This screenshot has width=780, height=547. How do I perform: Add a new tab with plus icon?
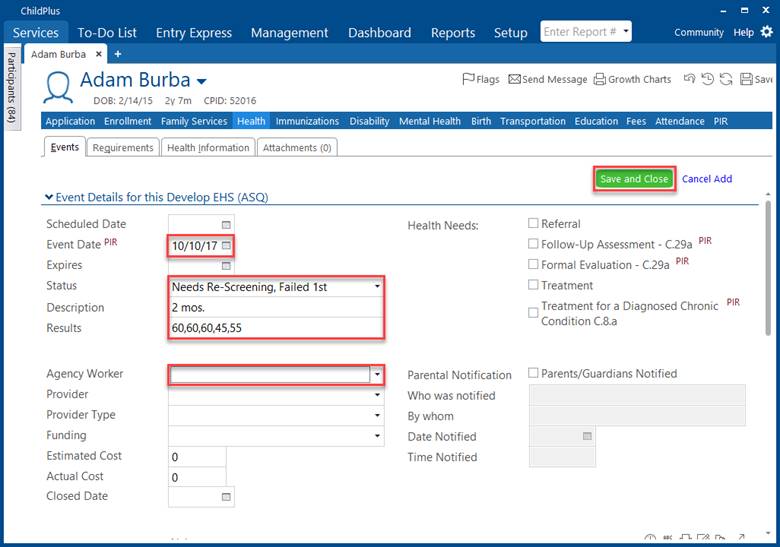click(x=117, y=54)
